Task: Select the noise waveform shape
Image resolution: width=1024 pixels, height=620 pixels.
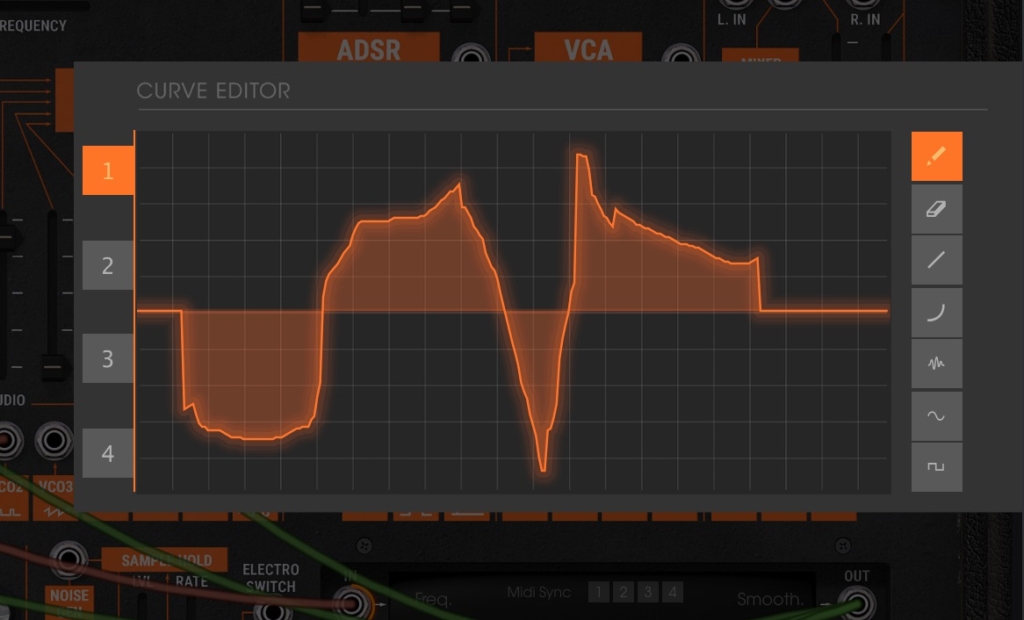Action: click(936, 363)
